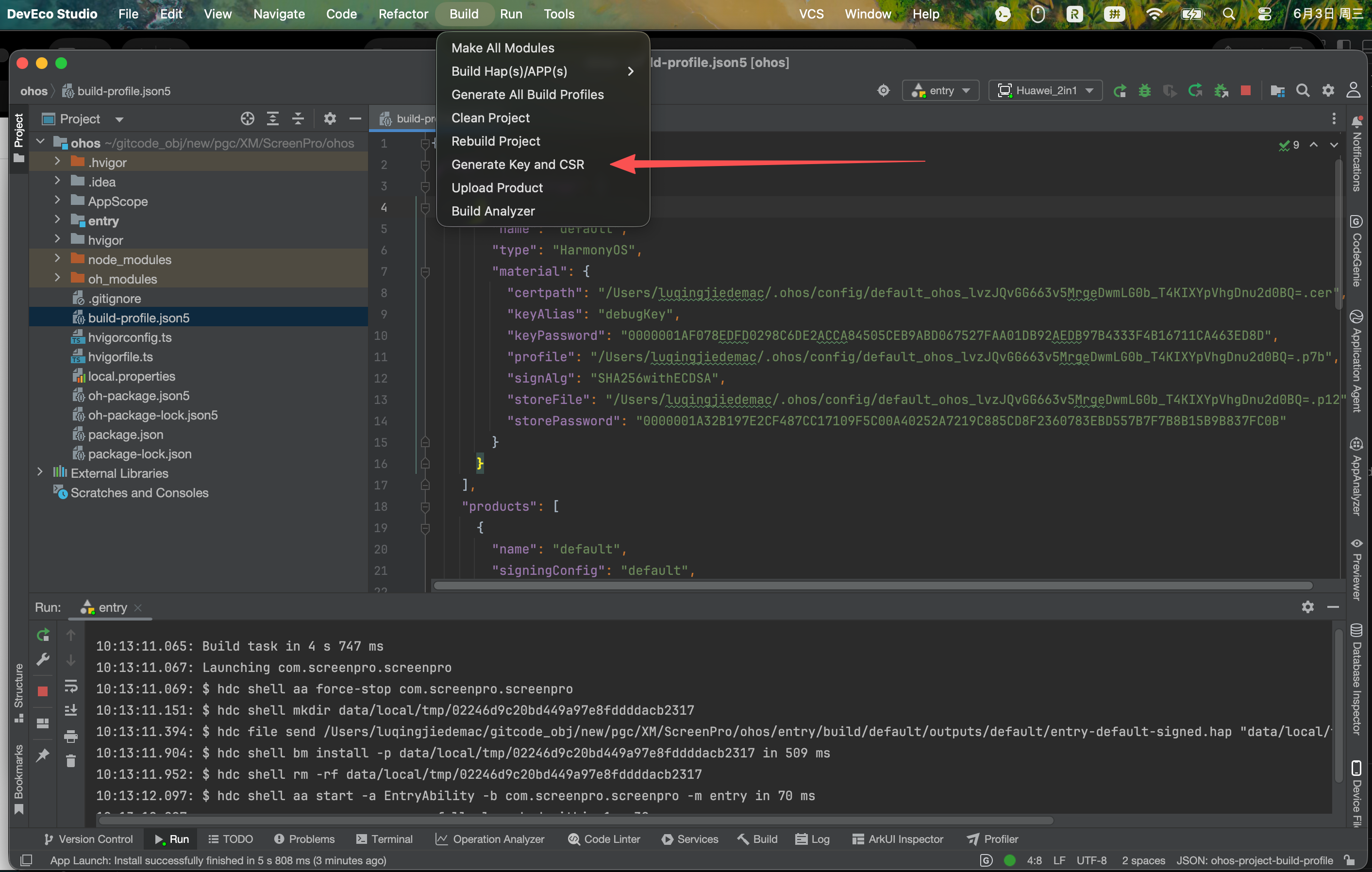
Task: Clear all Run console output
Action: 71,761
